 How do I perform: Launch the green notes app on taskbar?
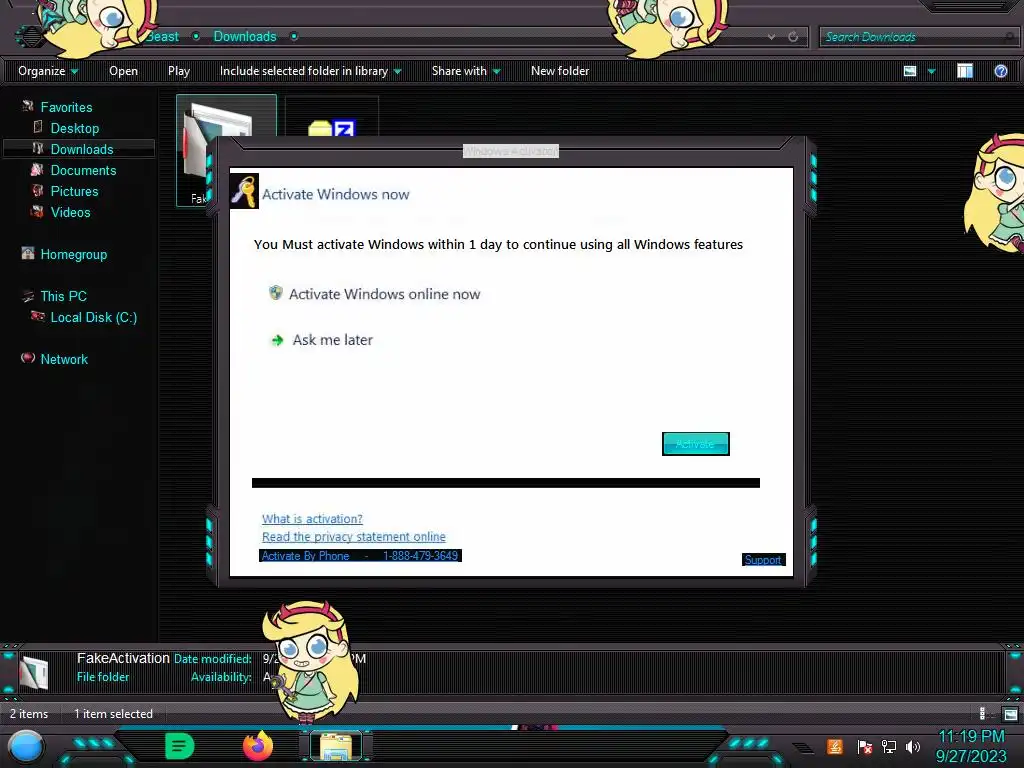point(180,746)
